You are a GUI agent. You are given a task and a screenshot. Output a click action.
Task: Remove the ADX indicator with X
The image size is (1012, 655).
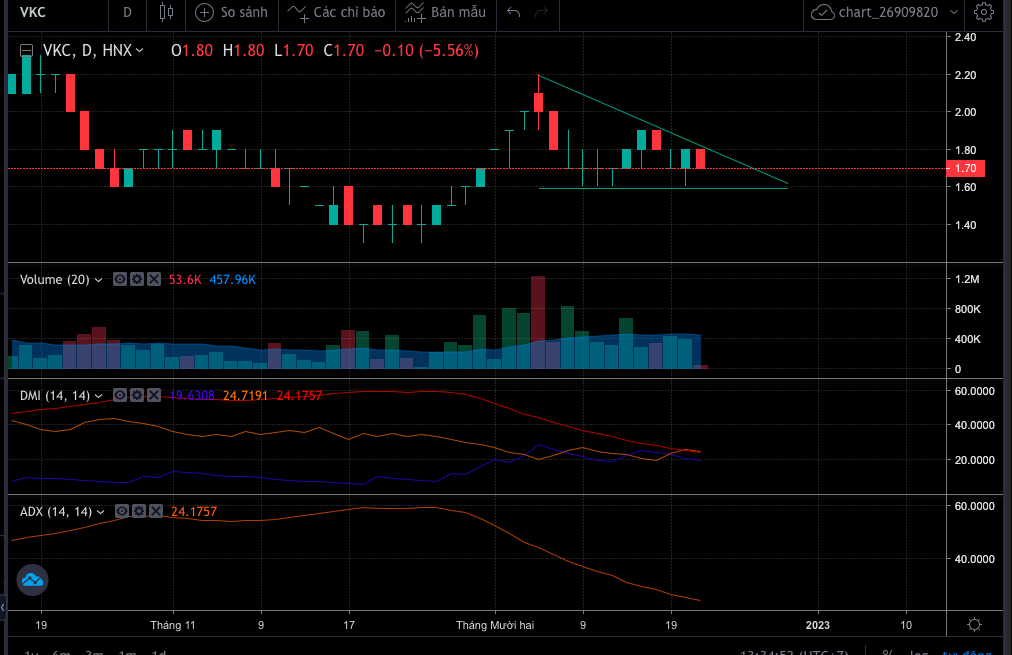[x=154, y=512]
